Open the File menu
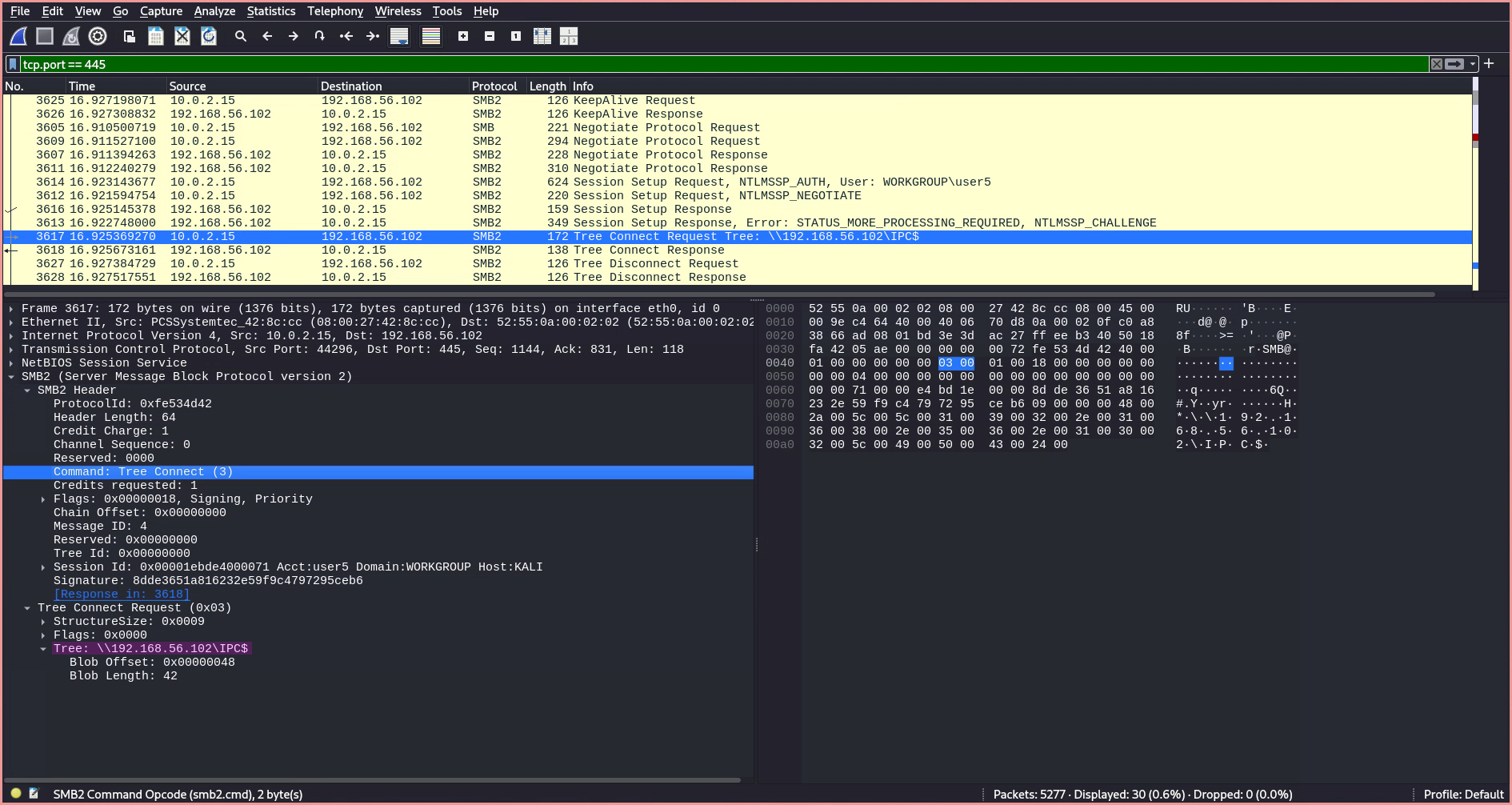 (20, 11)
